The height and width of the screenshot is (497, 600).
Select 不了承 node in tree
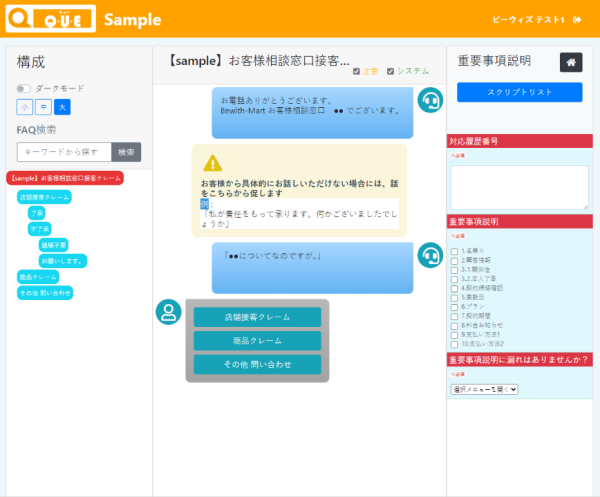[40, 229]
